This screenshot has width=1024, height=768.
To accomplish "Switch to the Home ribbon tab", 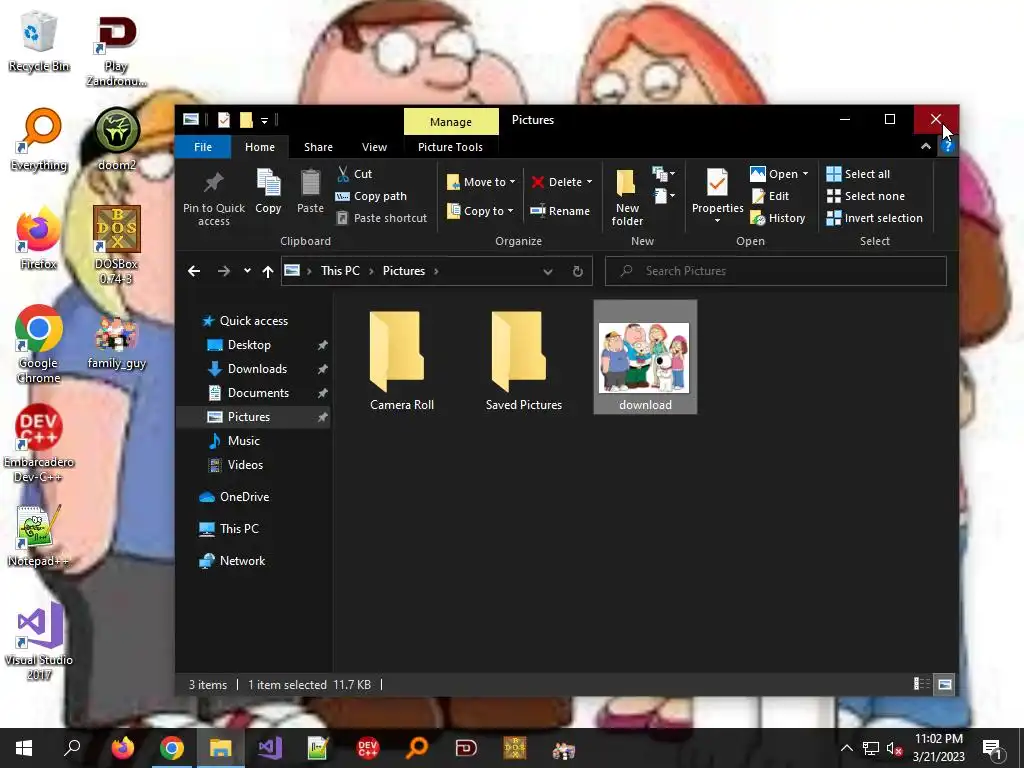I will point(260,147).
